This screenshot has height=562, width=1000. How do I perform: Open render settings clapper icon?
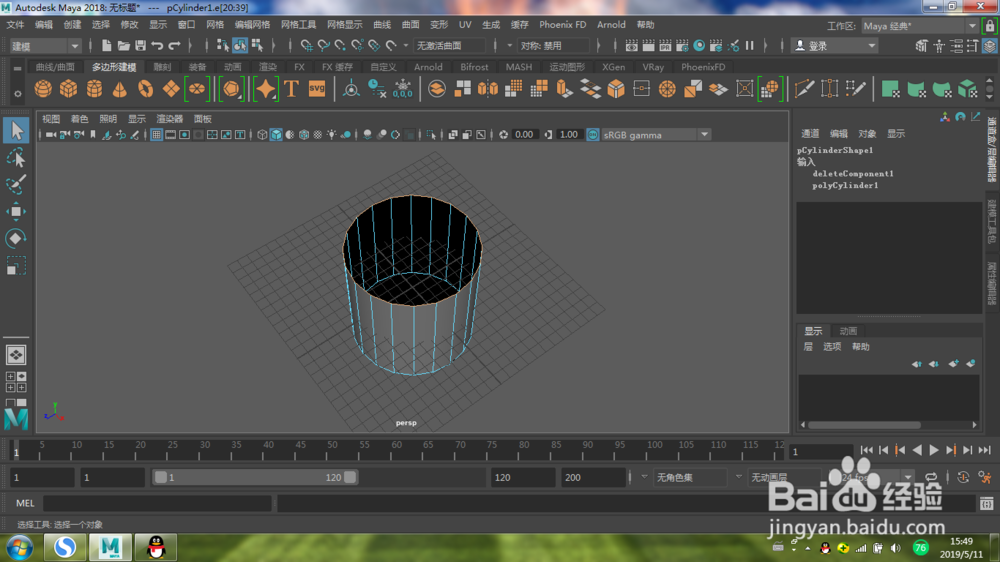click(x=682, y=45)
